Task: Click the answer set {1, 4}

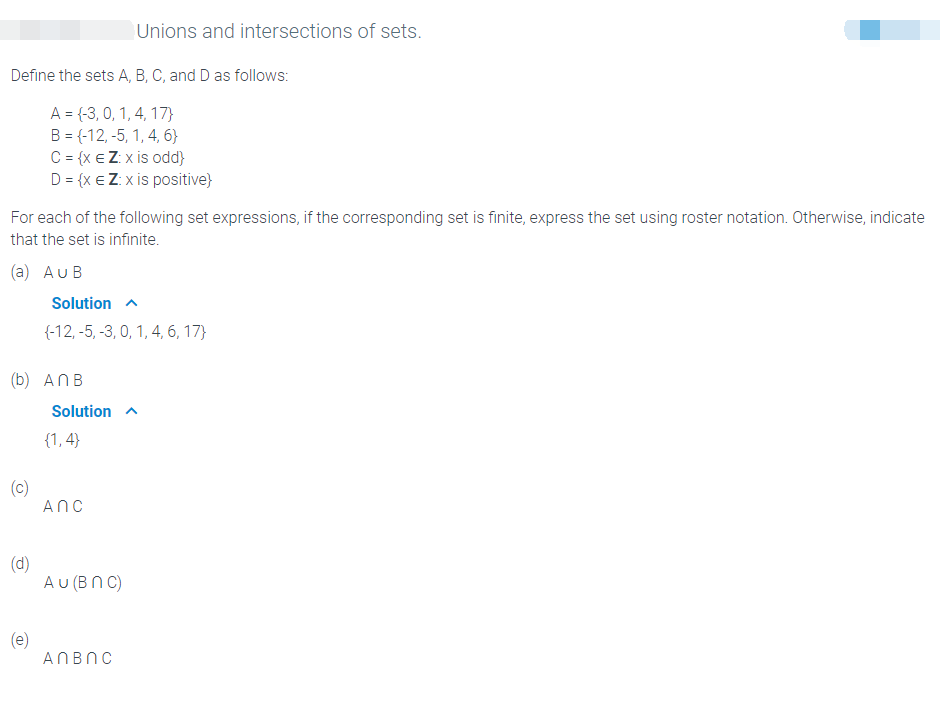Action: coord(60,438)
